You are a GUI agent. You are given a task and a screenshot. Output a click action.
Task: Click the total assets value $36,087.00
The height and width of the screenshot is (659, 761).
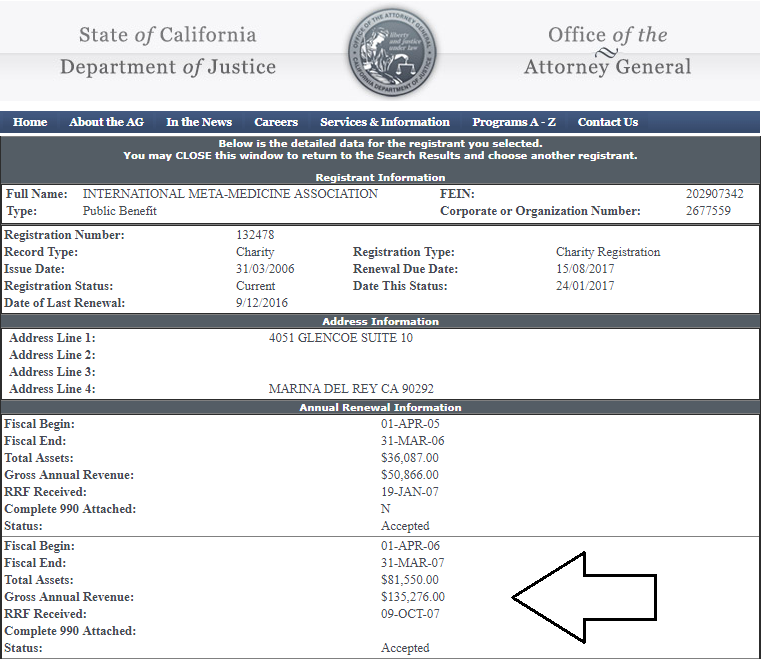pyautogui.click(x=410, y=458)
